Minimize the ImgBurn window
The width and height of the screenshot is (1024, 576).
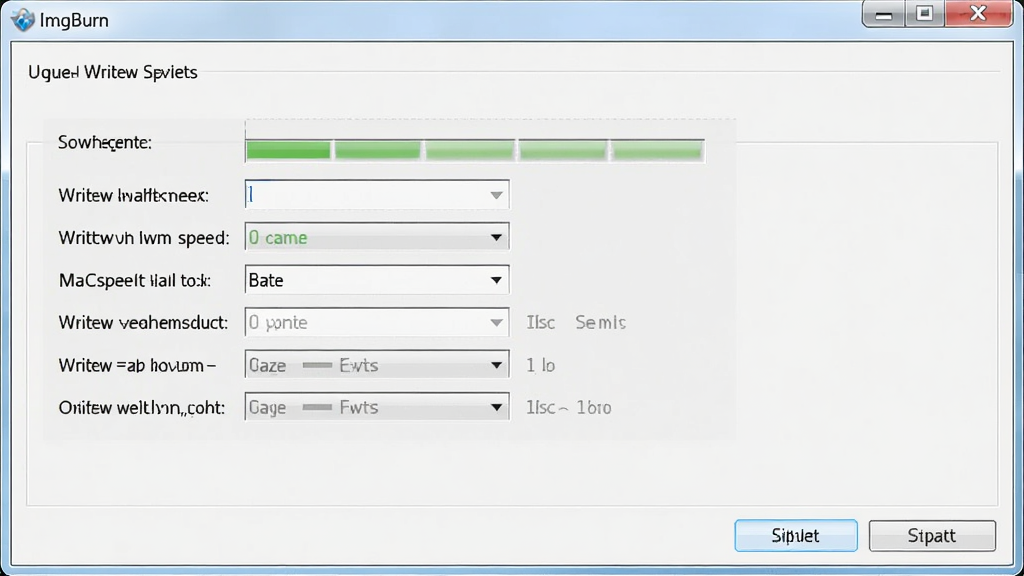[884, 14]
